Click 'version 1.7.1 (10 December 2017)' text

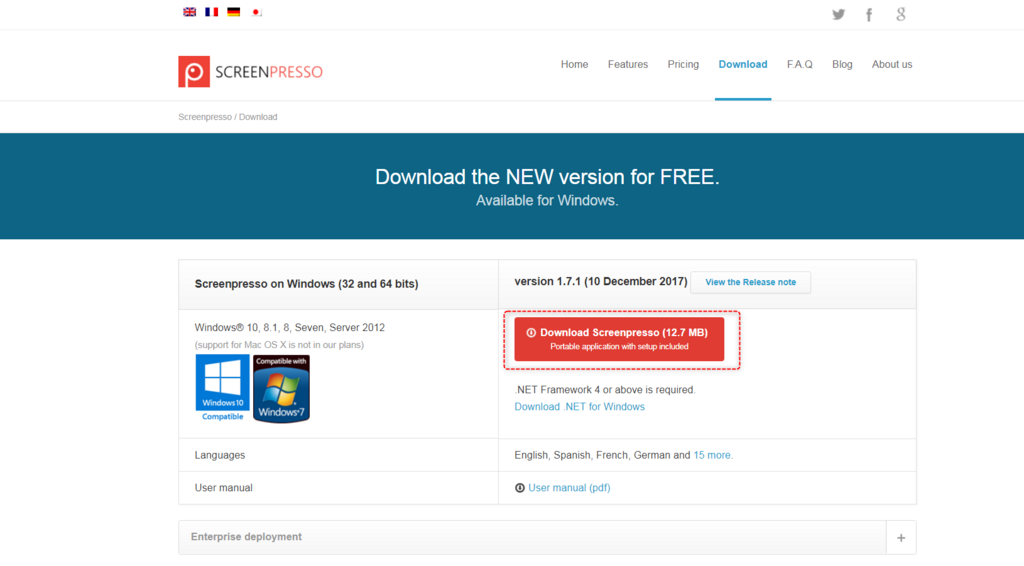[601, 281]
